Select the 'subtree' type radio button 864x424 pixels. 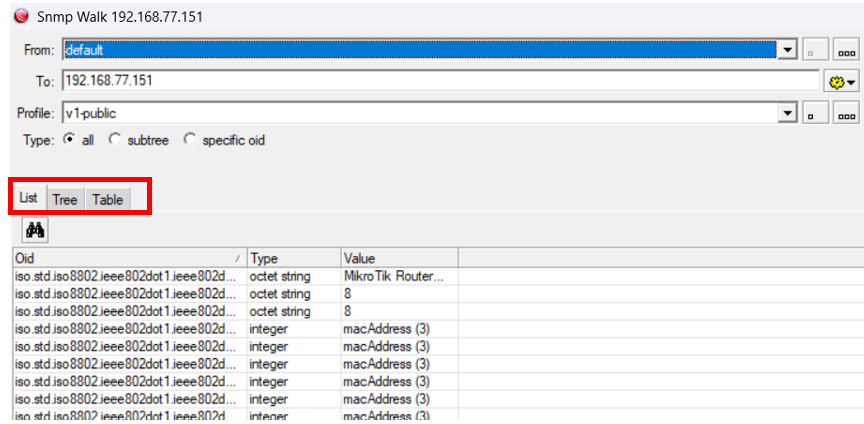click(115, 140)
